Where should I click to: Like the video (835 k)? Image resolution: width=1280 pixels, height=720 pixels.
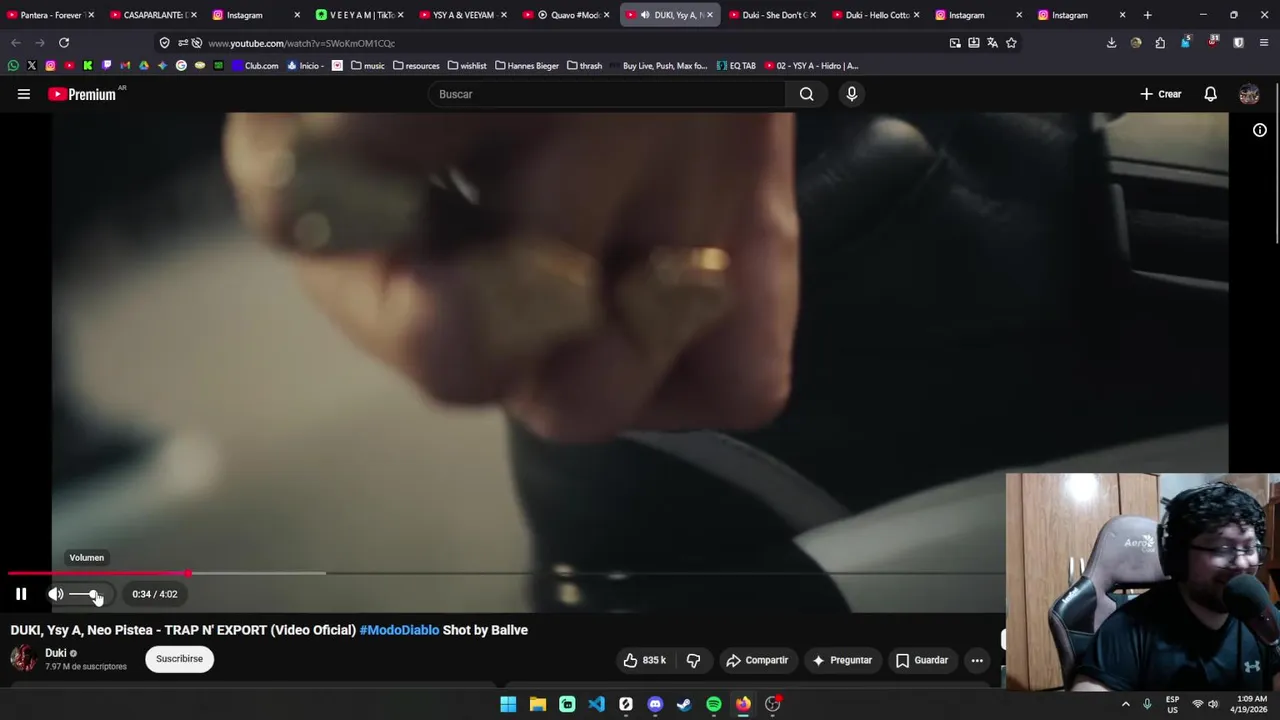[644, 660]
